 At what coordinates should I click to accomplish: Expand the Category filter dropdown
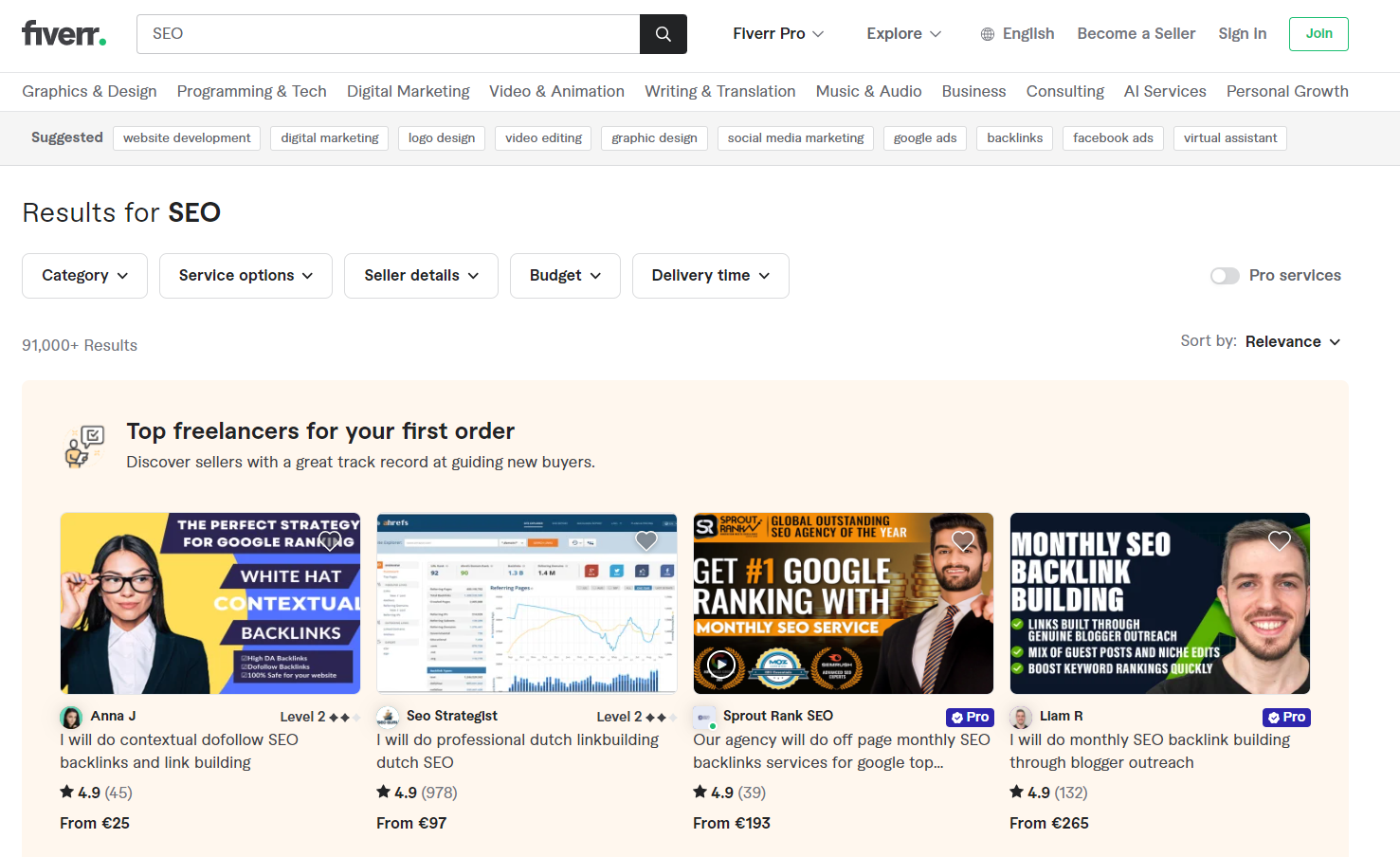point(84,276)
